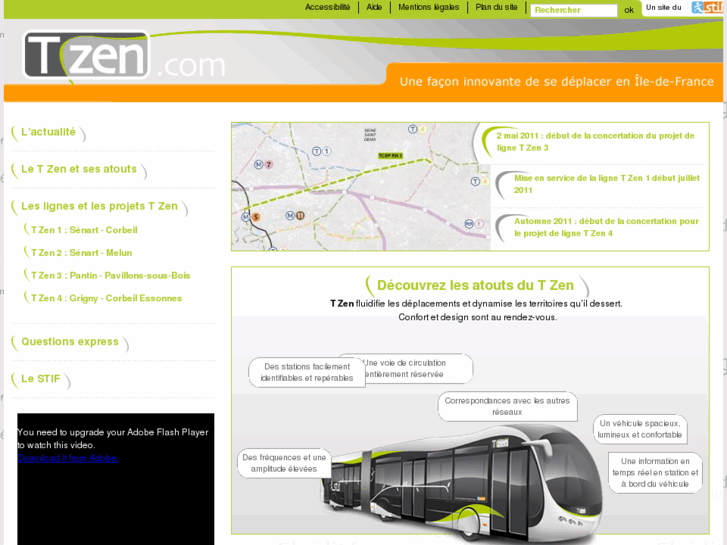Open the Le STIF section

(41, 379)
